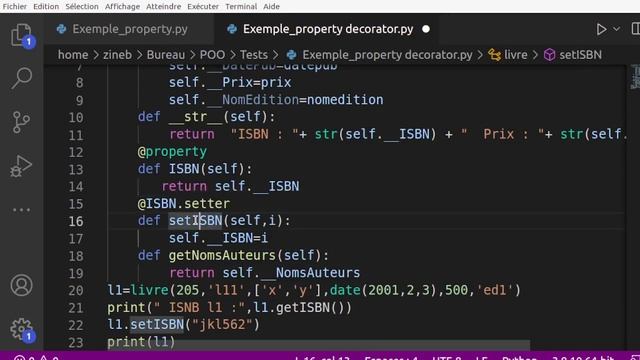Open run options dropdown arrow next to play

[616, 29]
